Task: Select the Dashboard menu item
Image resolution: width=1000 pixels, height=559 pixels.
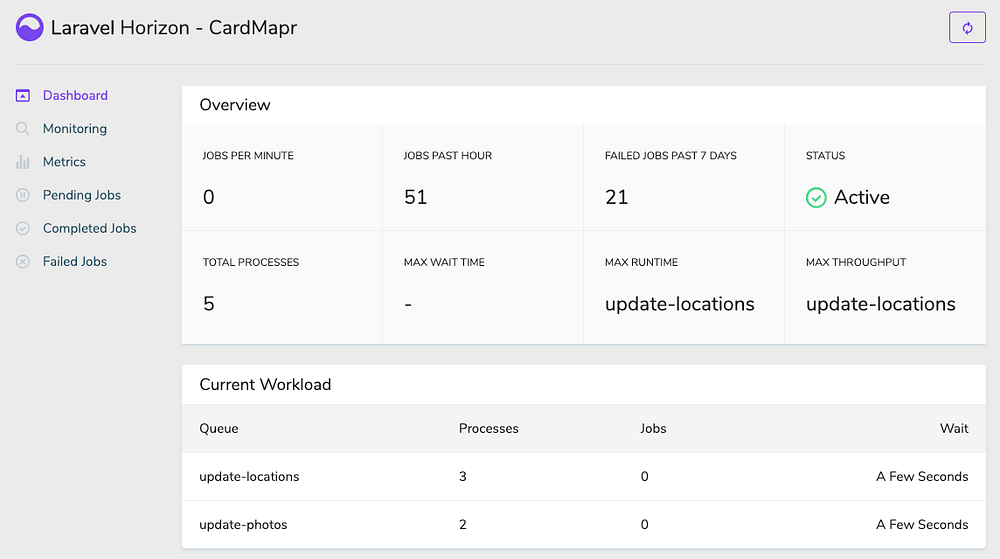Action: 75,96
